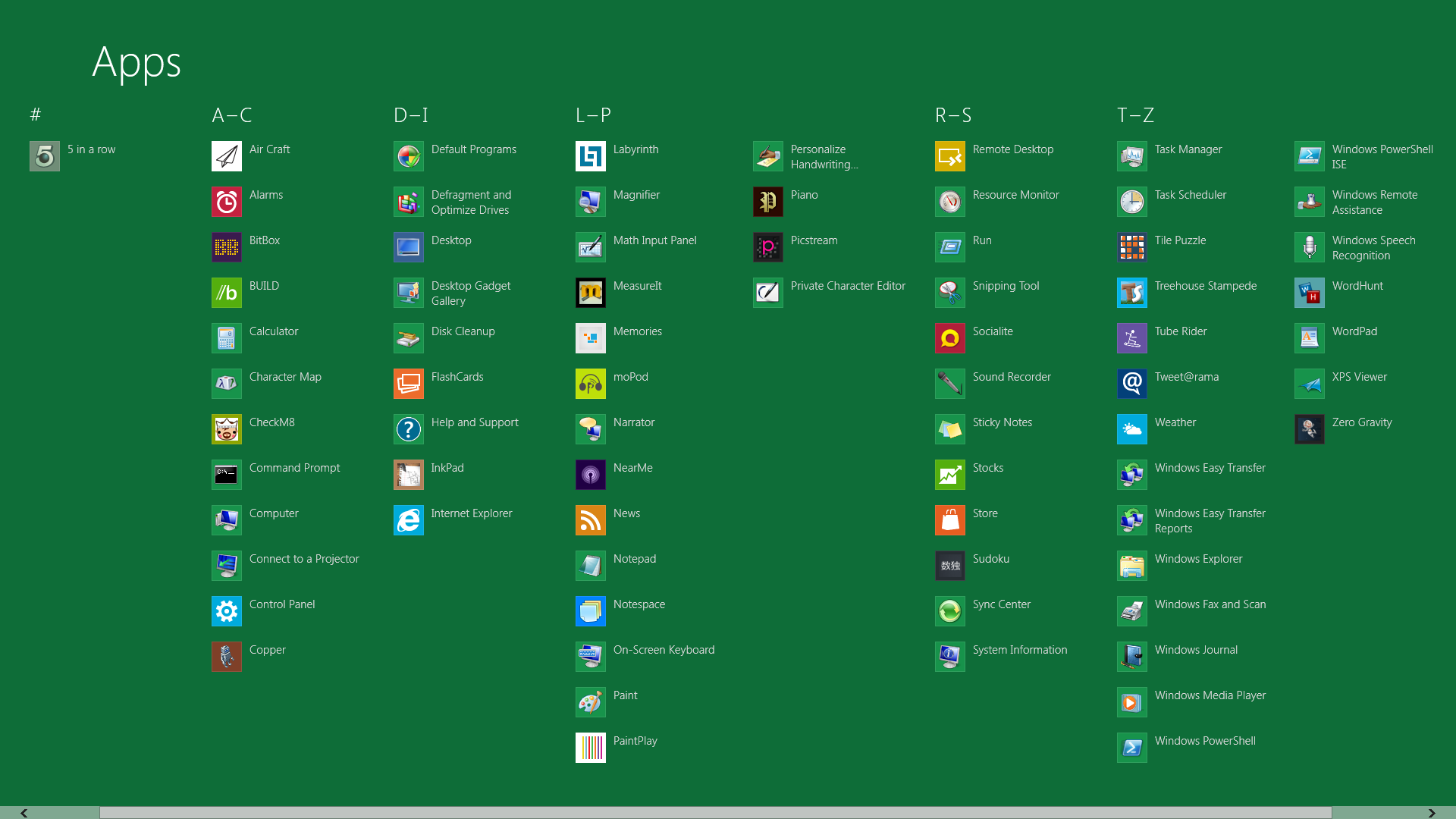Image resolution: width=1456 pixels, height=819 pixels.
Task: Click the scrollbar left arrow
Action: click(x=24, y=812)
